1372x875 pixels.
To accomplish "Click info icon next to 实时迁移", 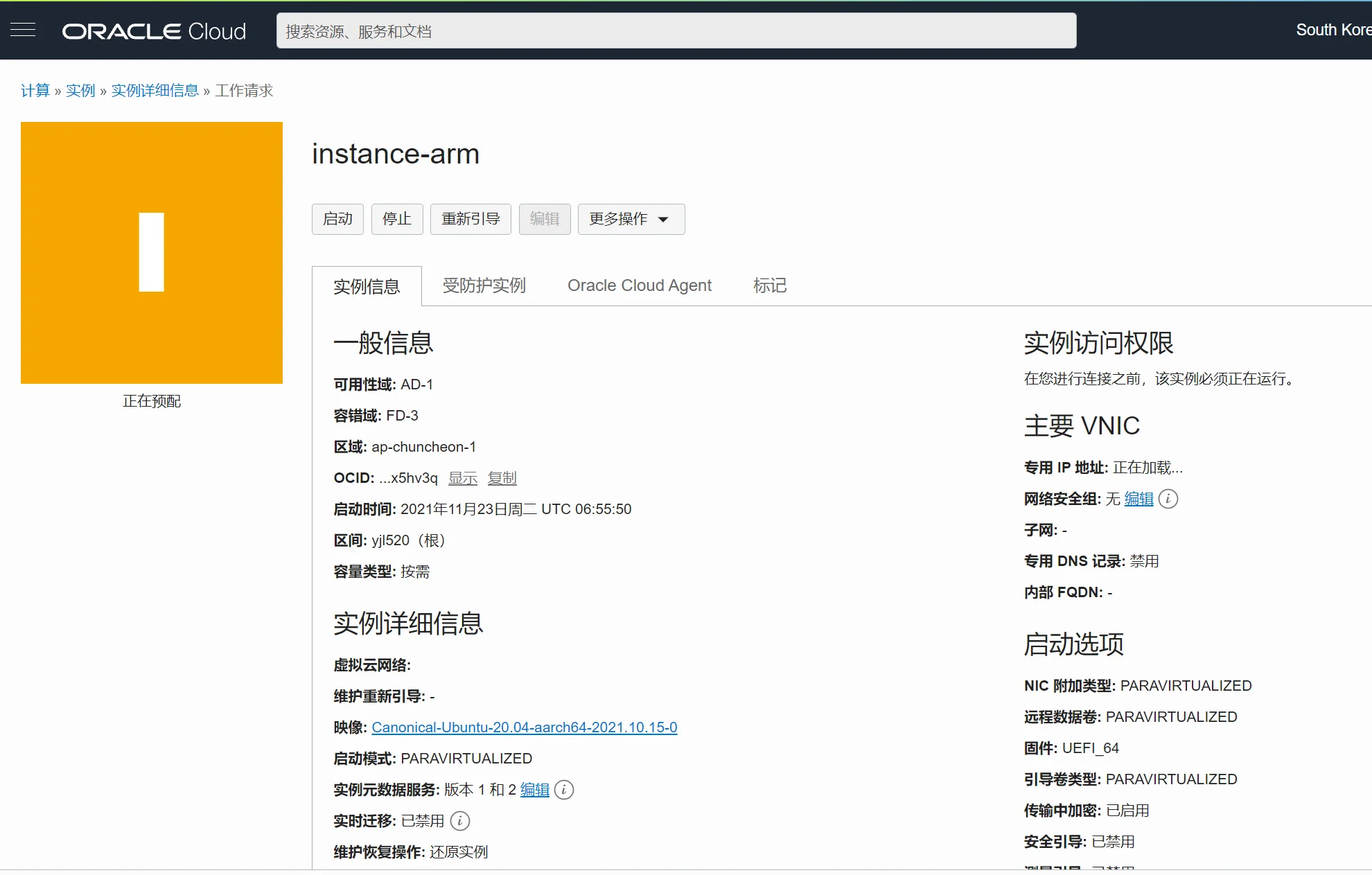I will (x=460, y=821).
